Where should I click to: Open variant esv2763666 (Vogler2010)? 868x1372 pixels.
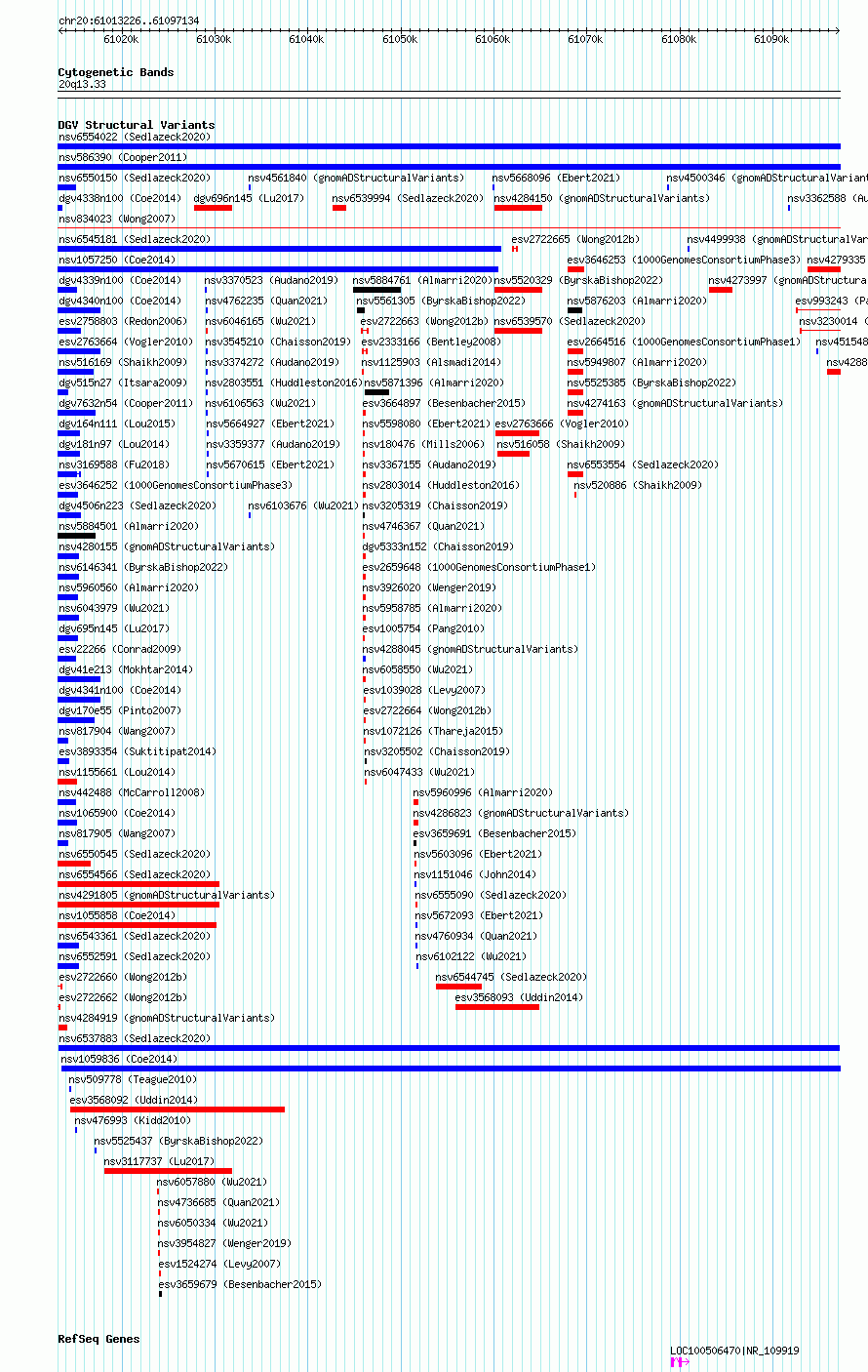point(560,424)
